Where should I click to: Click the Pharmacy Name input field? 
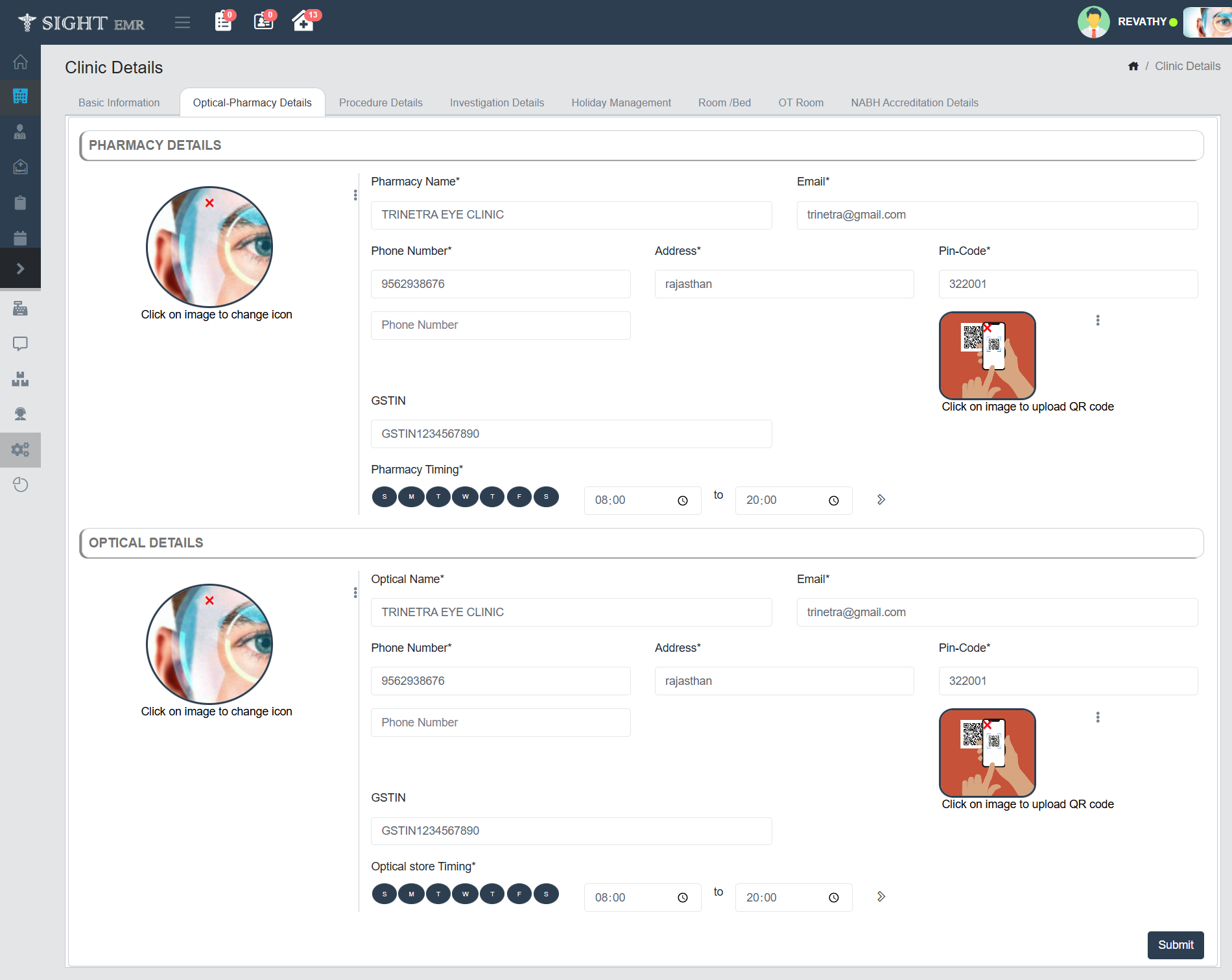(x=571, y=215)
